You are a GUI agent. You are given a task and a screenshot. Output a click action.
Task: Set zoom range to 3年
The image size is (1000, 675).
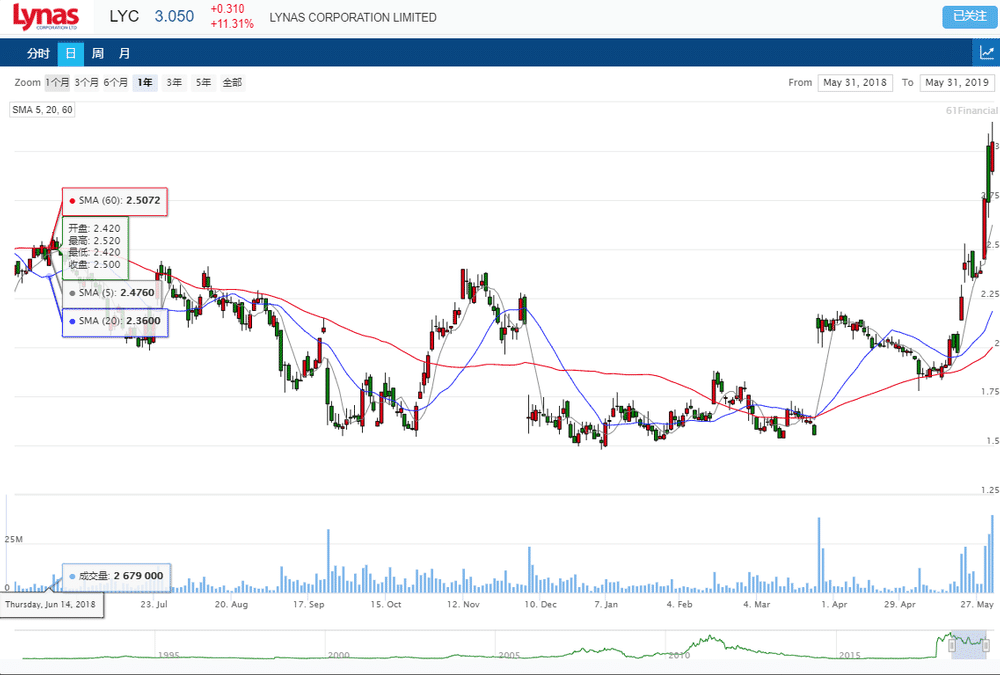pos(174,82)
